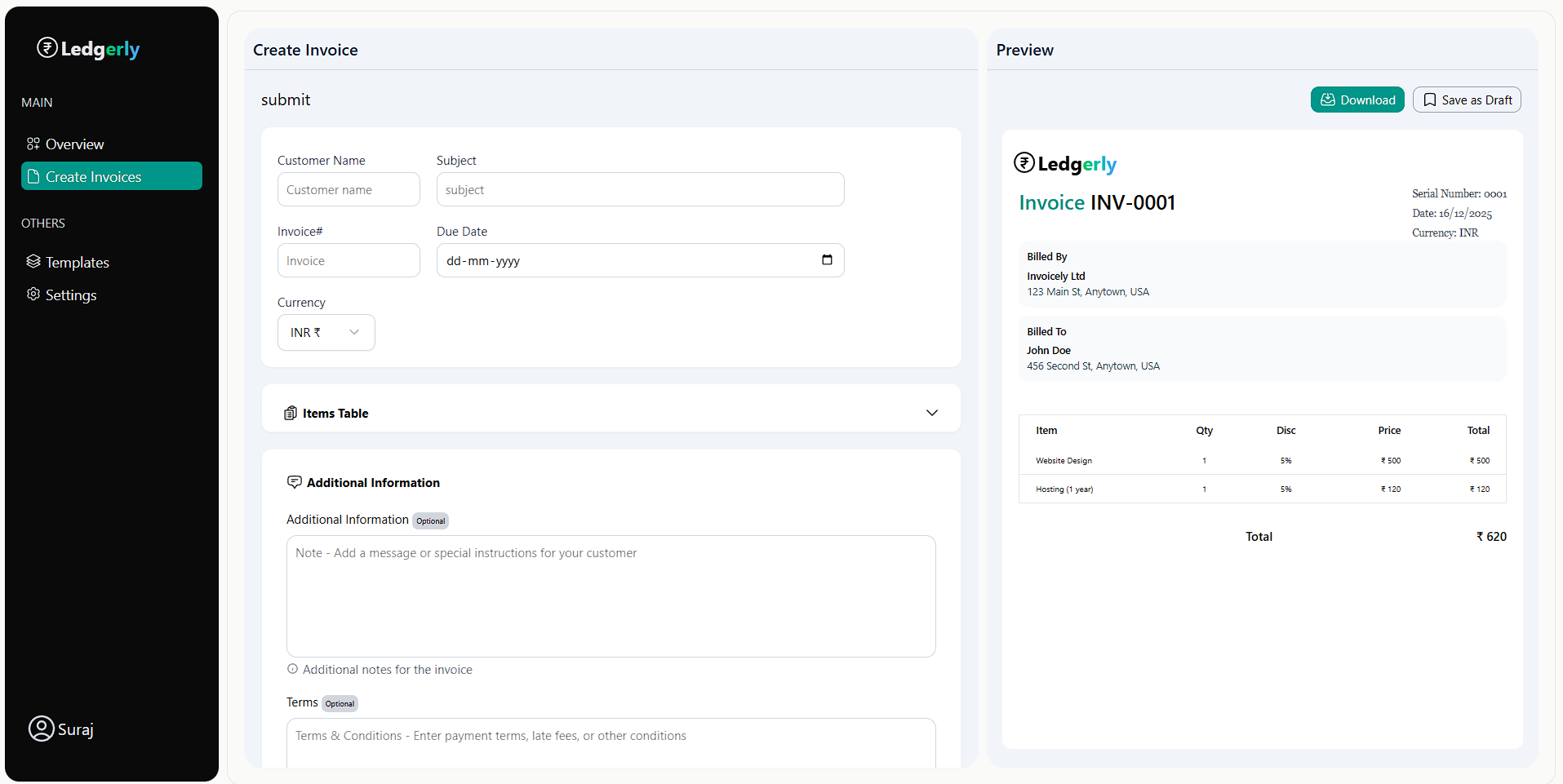This screenshot has width=1563, height=784.
Task: Click the Additional Information note textarea
Action: coord(611,596)
